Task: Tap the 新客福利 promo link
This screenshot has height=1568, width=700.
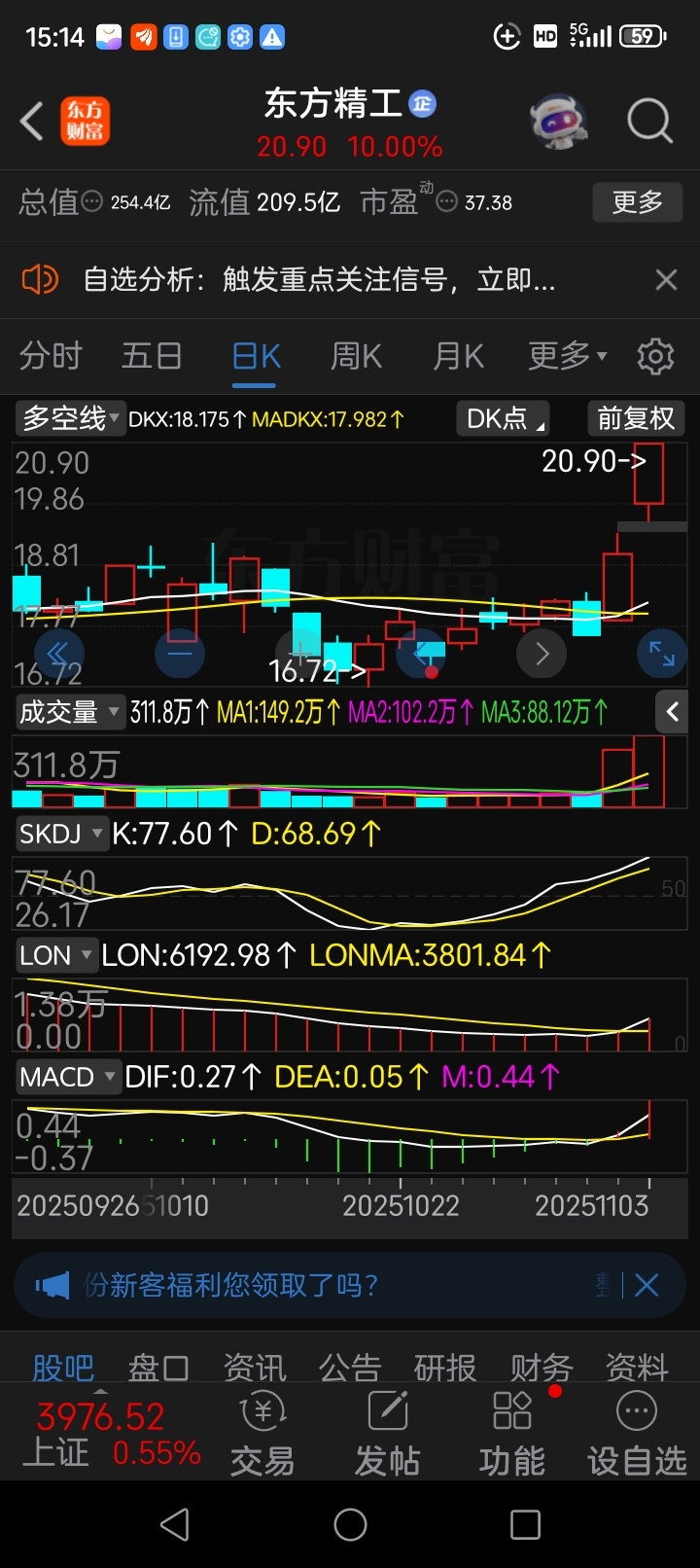Action: [231, 1286]
